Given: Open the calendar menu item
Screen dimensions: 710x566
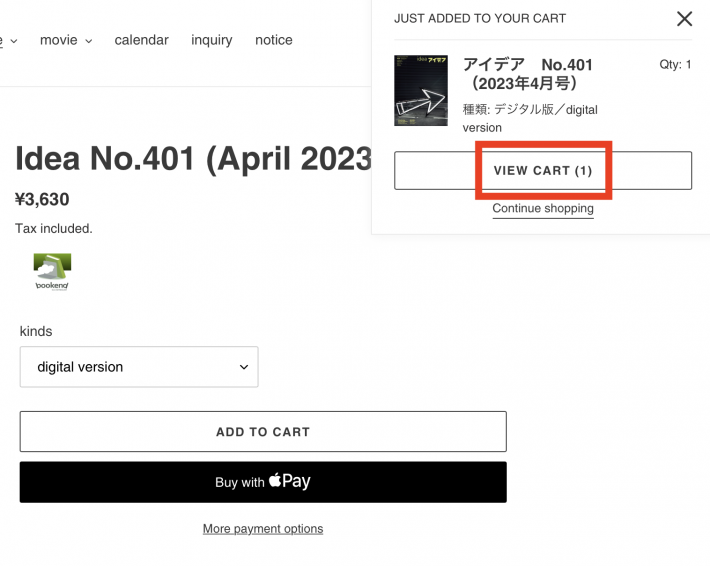Looking at the screenshot, I should point(141,40).
